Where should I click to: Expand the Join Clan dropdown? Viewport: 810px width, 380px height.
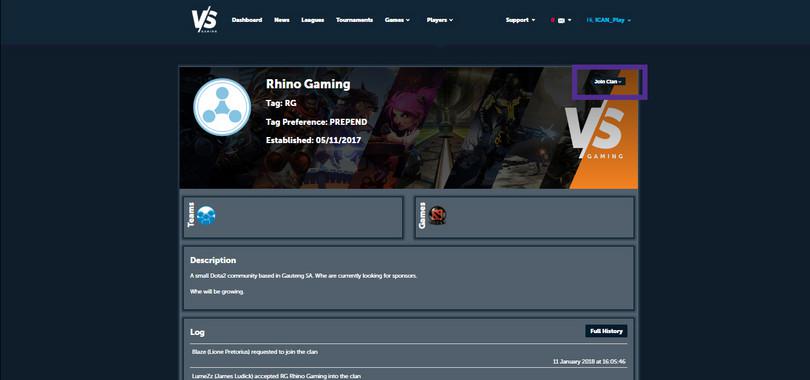(608, 82)
